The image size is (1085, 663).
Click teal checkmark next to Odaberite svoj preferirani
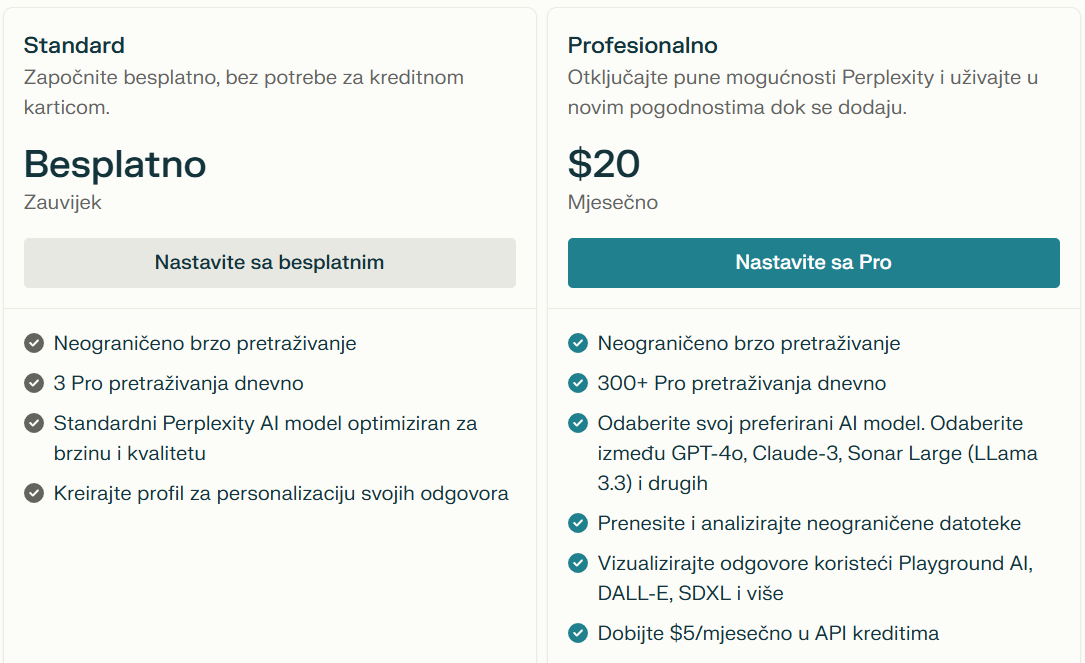point(578,423)
